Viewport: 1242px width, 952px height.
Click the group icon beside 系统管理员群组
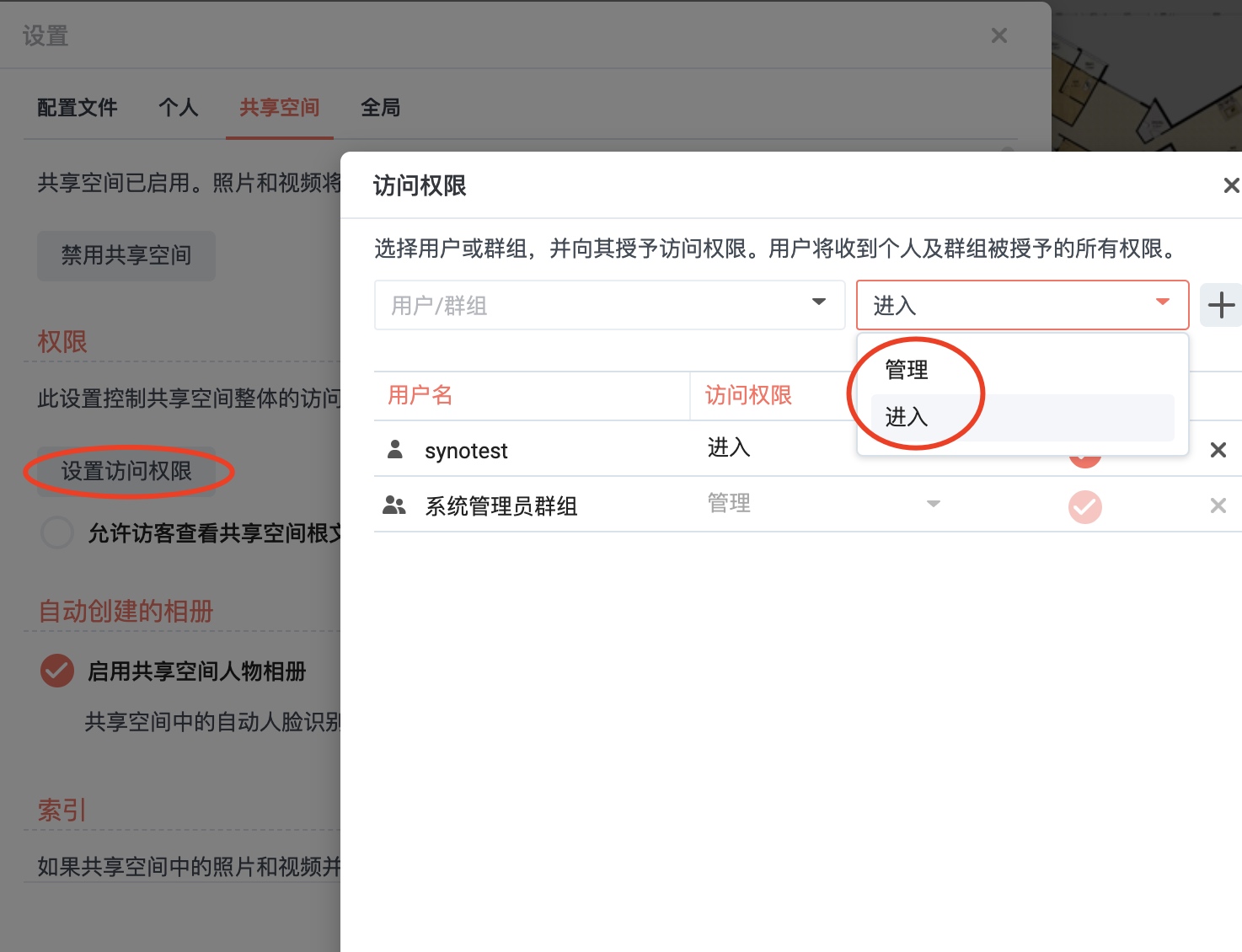[x=394, y=505]
